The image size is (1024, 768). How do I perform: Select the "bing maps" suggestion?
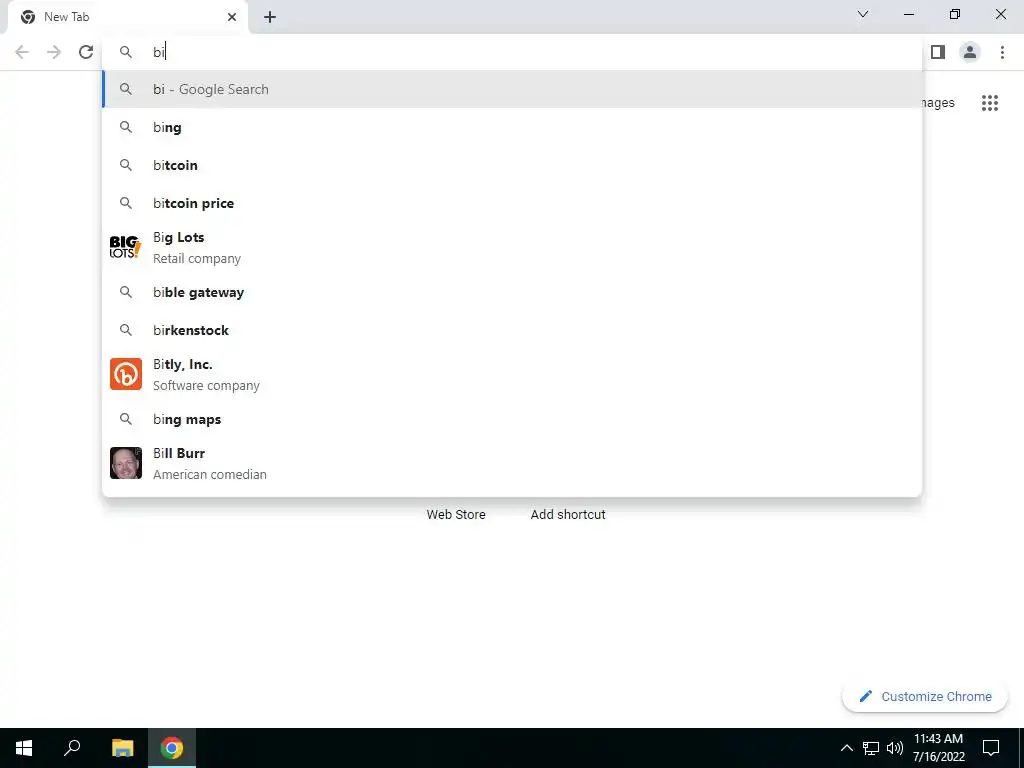[513, 419]
